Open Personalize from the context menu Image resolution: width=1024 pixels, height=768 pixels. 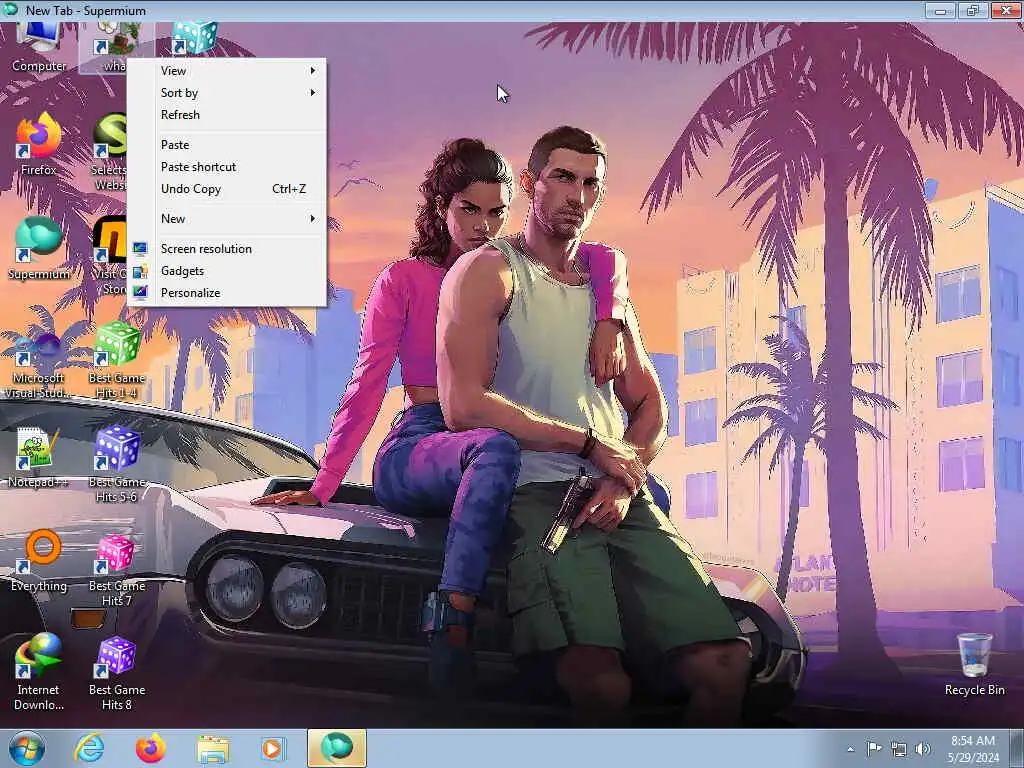click(227, 293)
